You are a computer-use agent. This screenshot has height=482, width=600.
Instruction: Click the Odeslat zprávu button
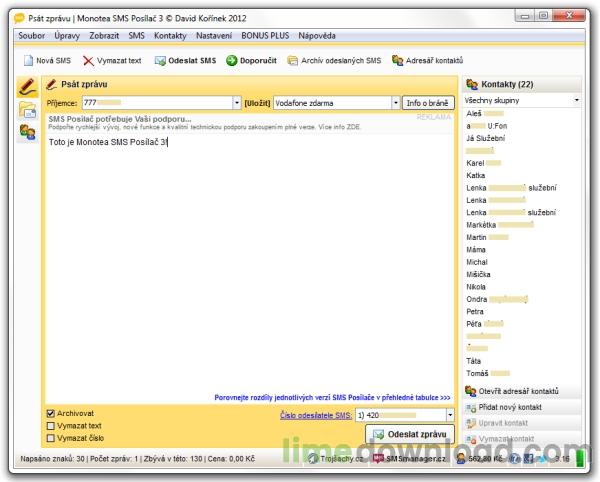tap(410, 434)
